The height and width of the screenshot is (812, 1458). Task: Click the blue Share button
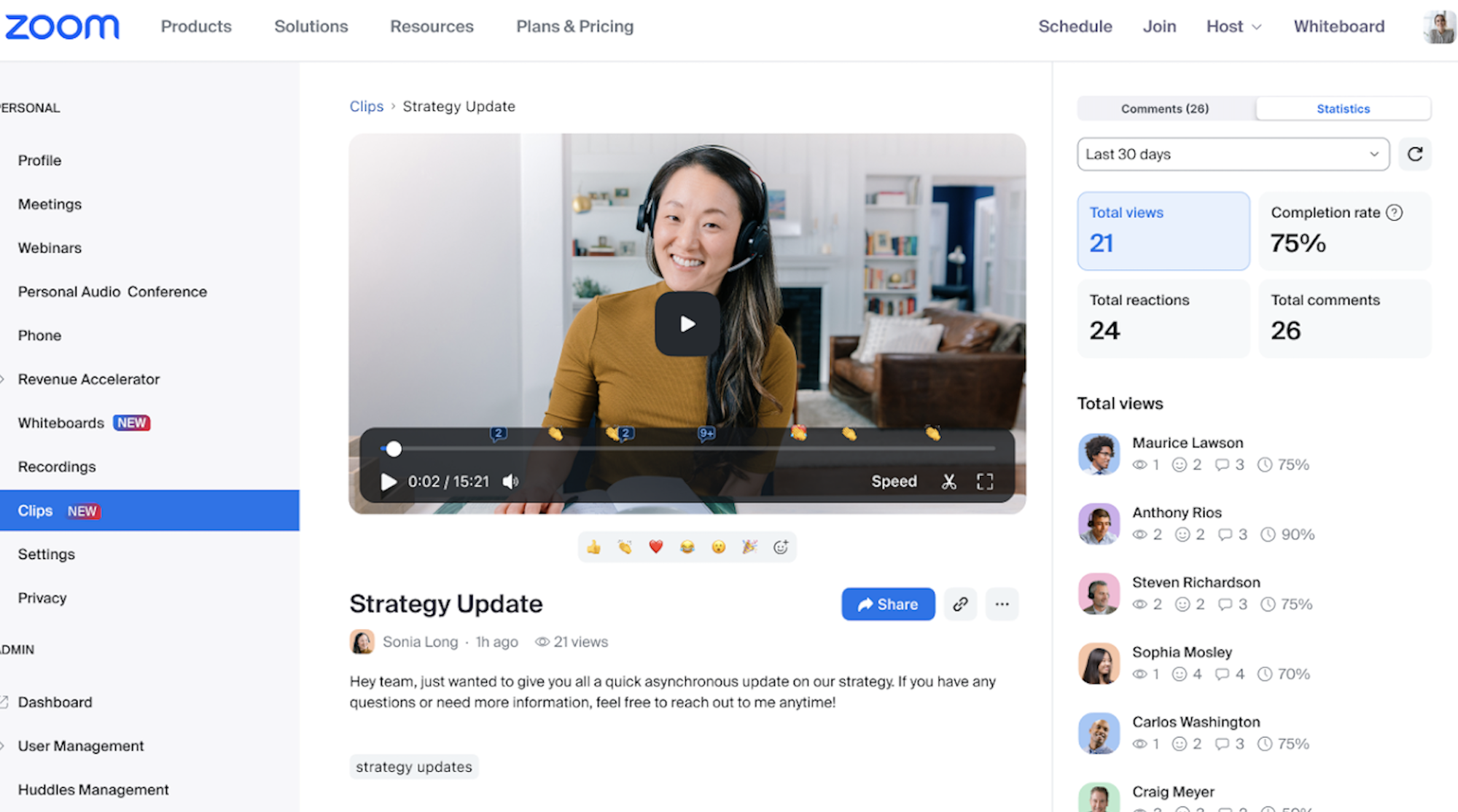coord(888,604)
